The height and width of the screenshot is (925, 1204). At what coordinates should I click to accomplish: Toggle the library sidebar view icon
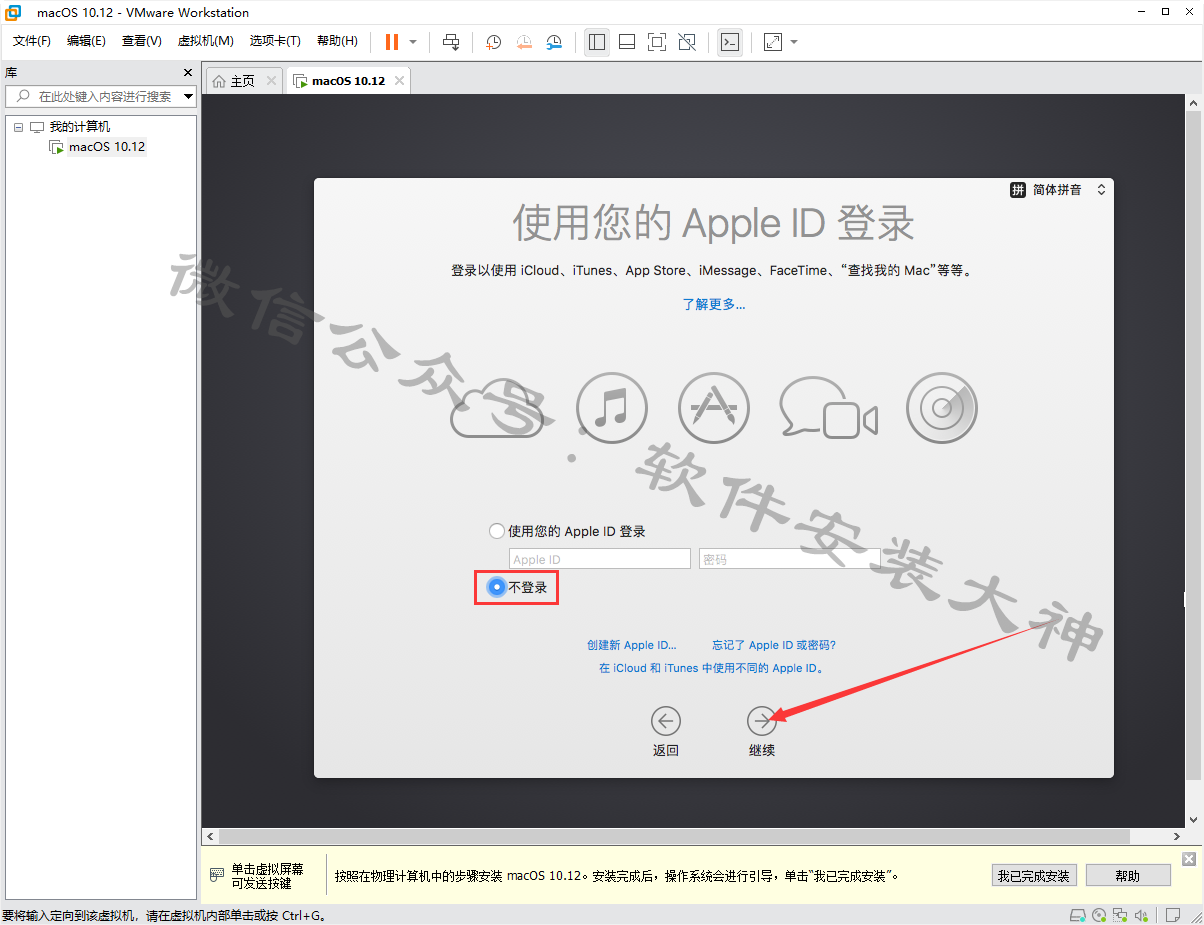597,42
